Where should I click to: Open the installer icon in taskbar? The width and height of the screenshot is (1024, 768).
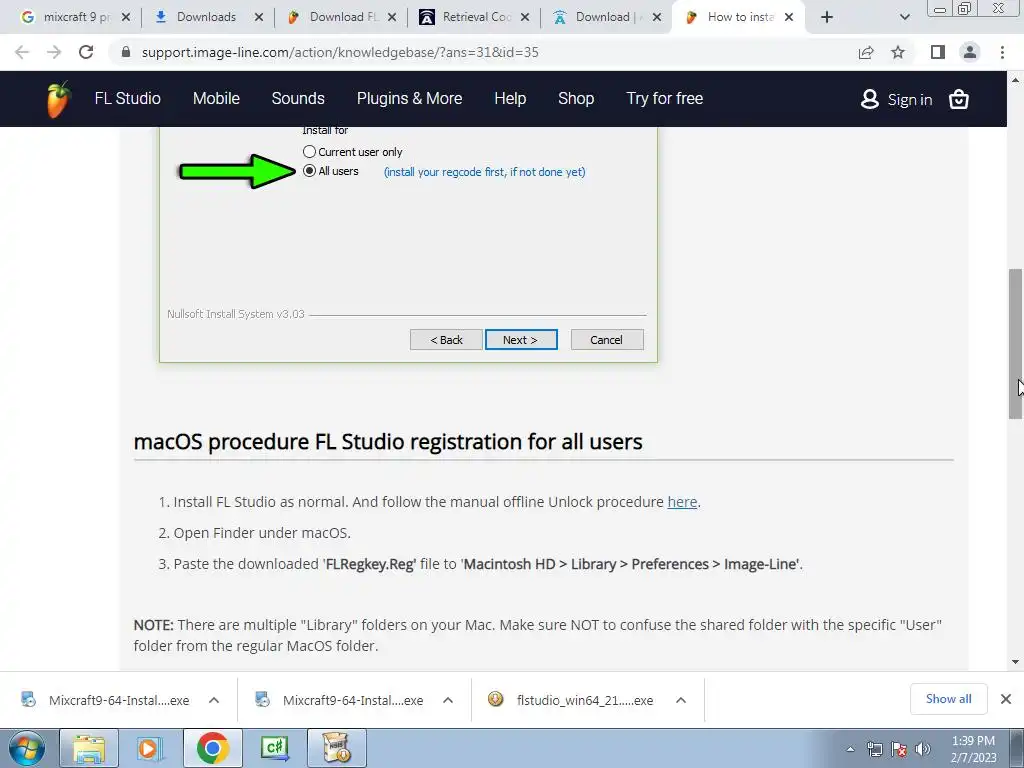336,748
